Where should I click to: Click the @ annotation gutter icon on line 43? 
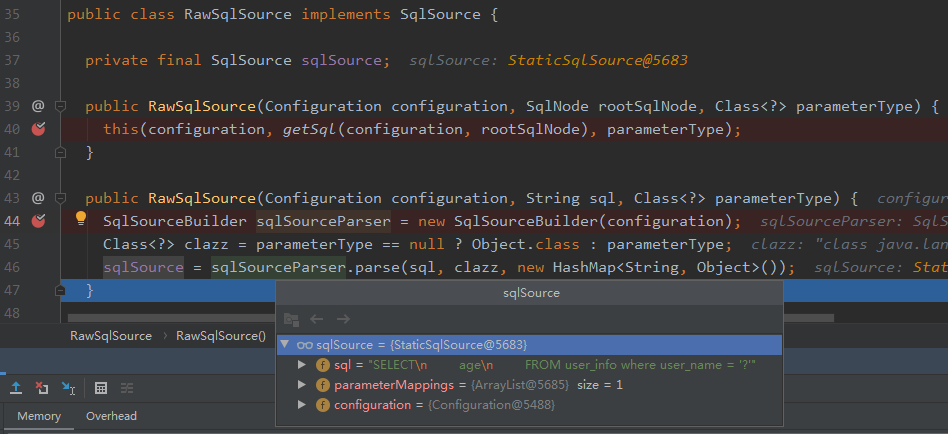pos(38,198)
